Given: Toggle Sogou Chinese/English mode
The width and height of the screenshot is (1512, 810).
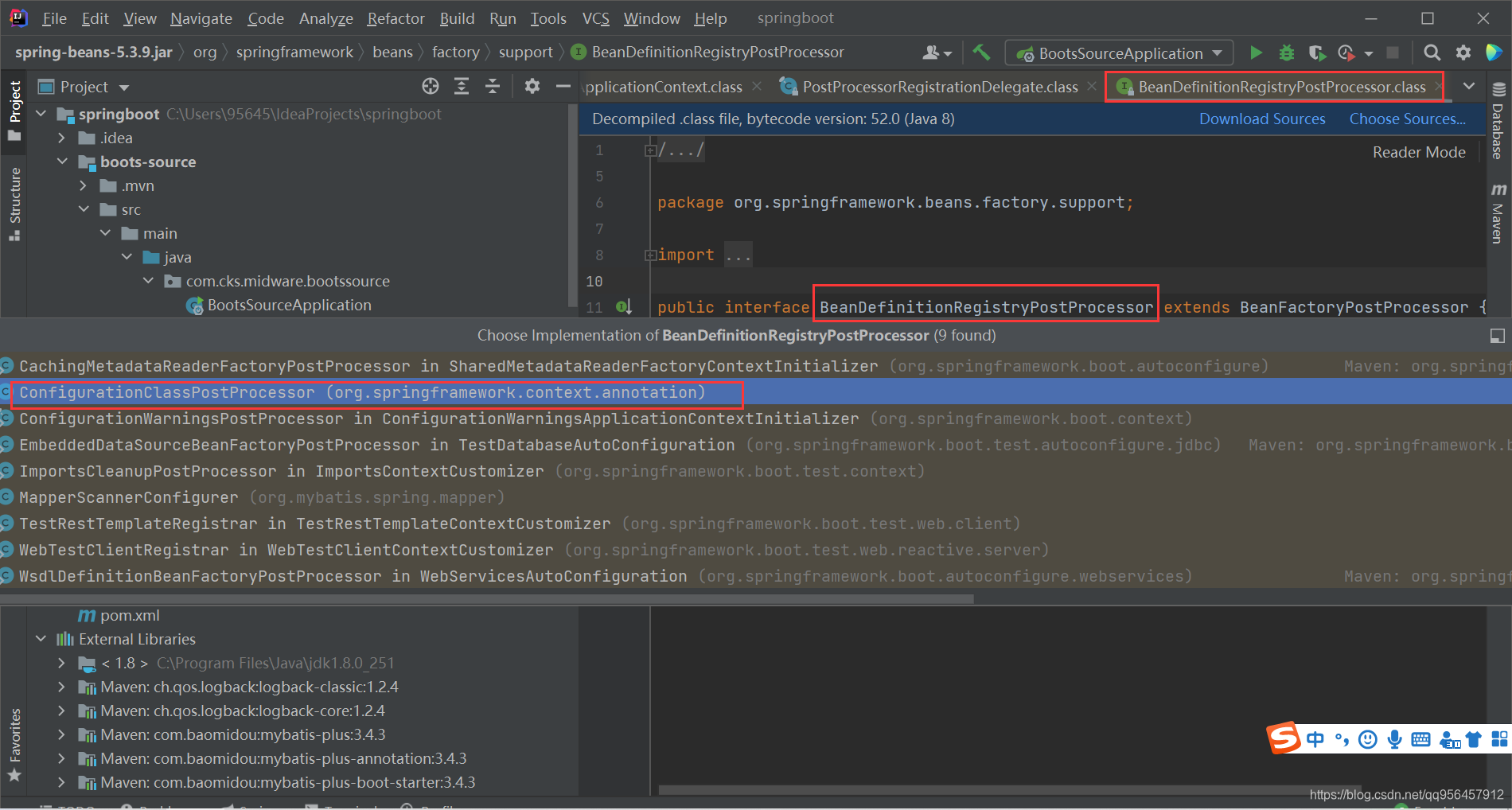Looking at the screenshot, I should (x=1315, y=739).
